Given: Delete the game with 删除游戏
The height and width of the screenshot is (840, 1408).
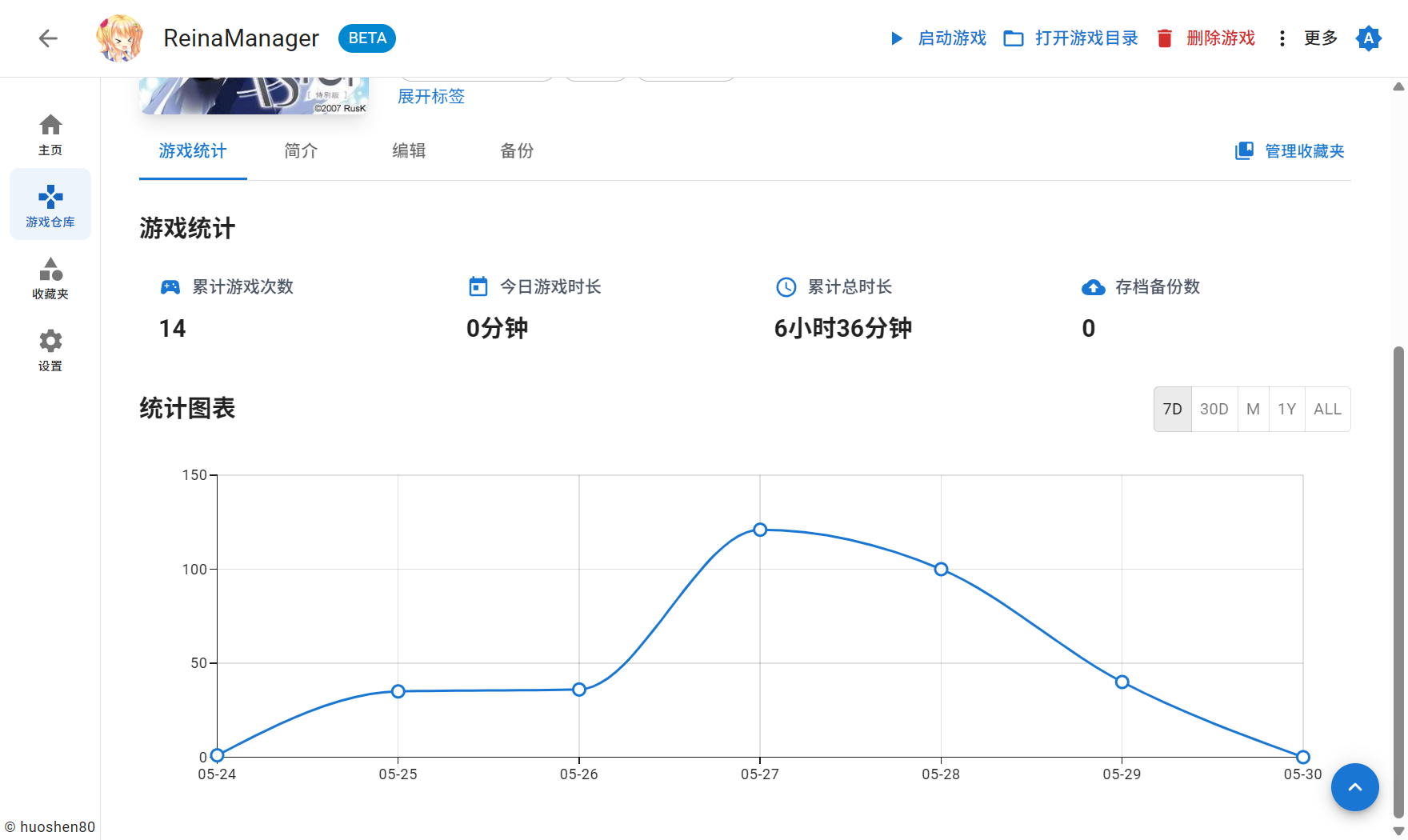Looking at the screenshot, I should tap(1206, 38).
